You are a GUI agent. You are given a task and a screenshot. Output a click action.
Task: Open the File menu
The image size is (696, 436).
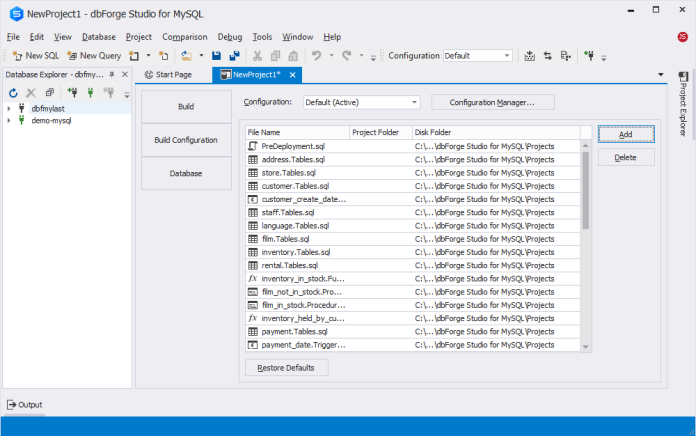point(13,37)
